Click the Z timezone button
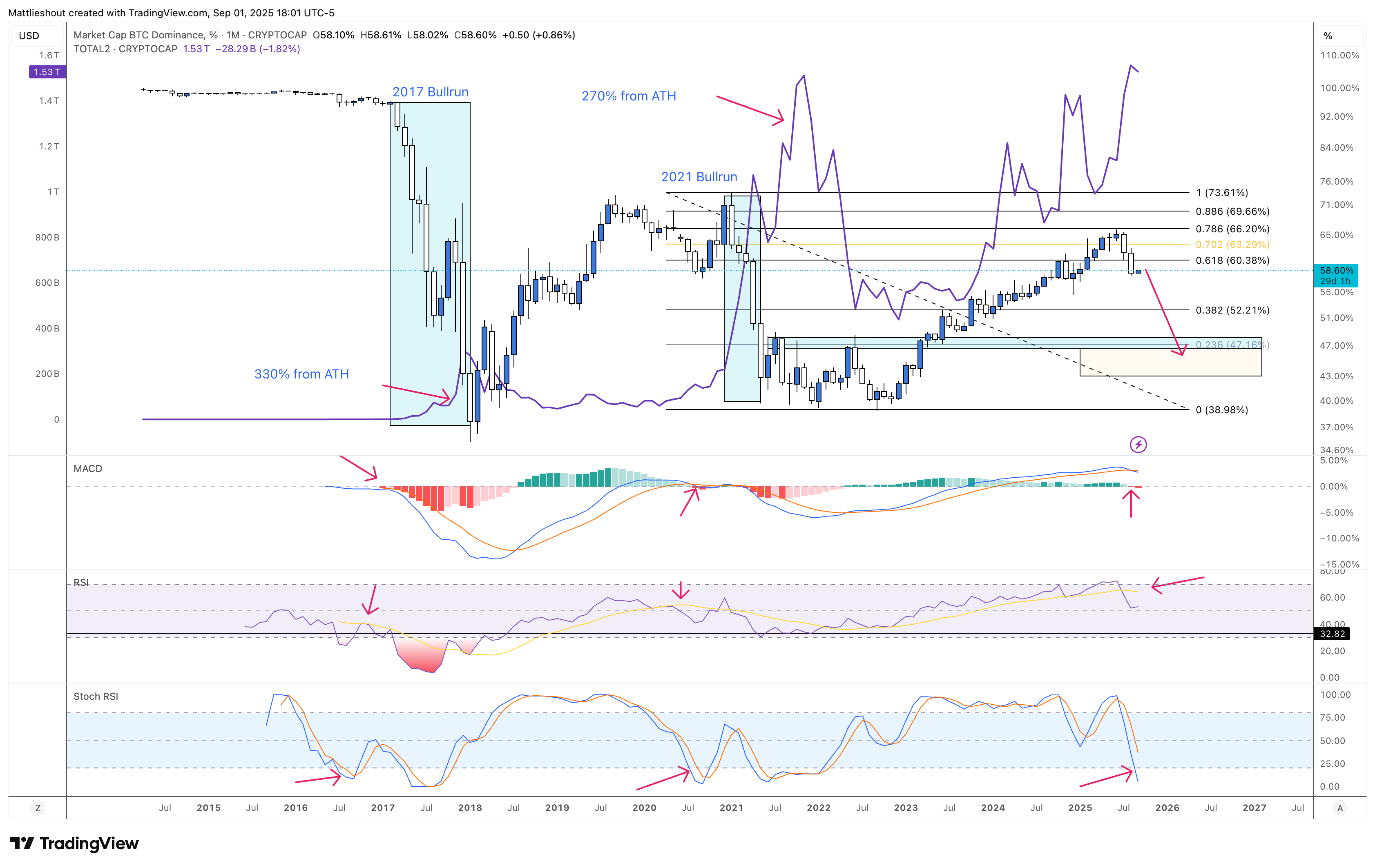 (38, 808)
